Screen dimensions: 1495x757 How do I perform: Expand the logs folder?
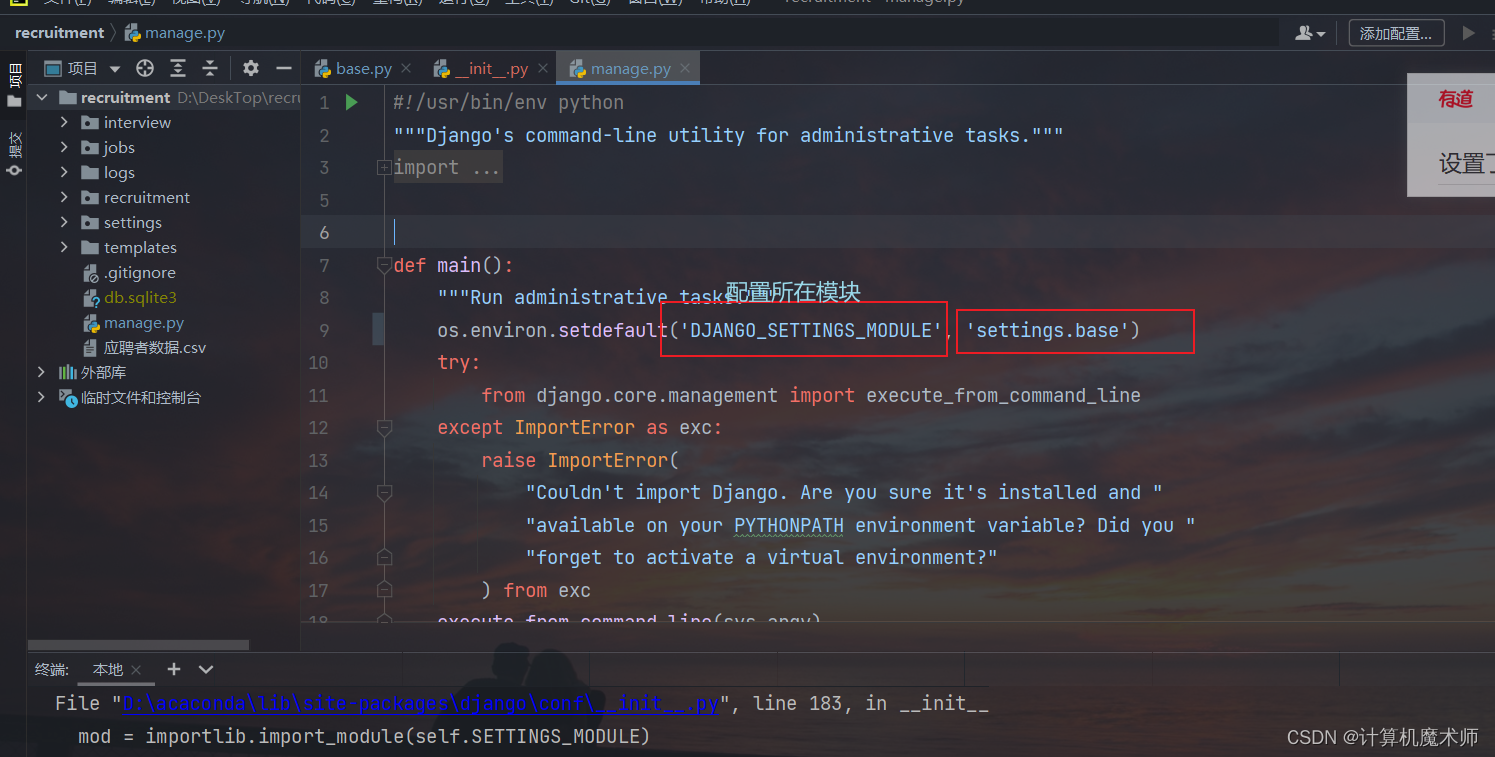[65, 172]
